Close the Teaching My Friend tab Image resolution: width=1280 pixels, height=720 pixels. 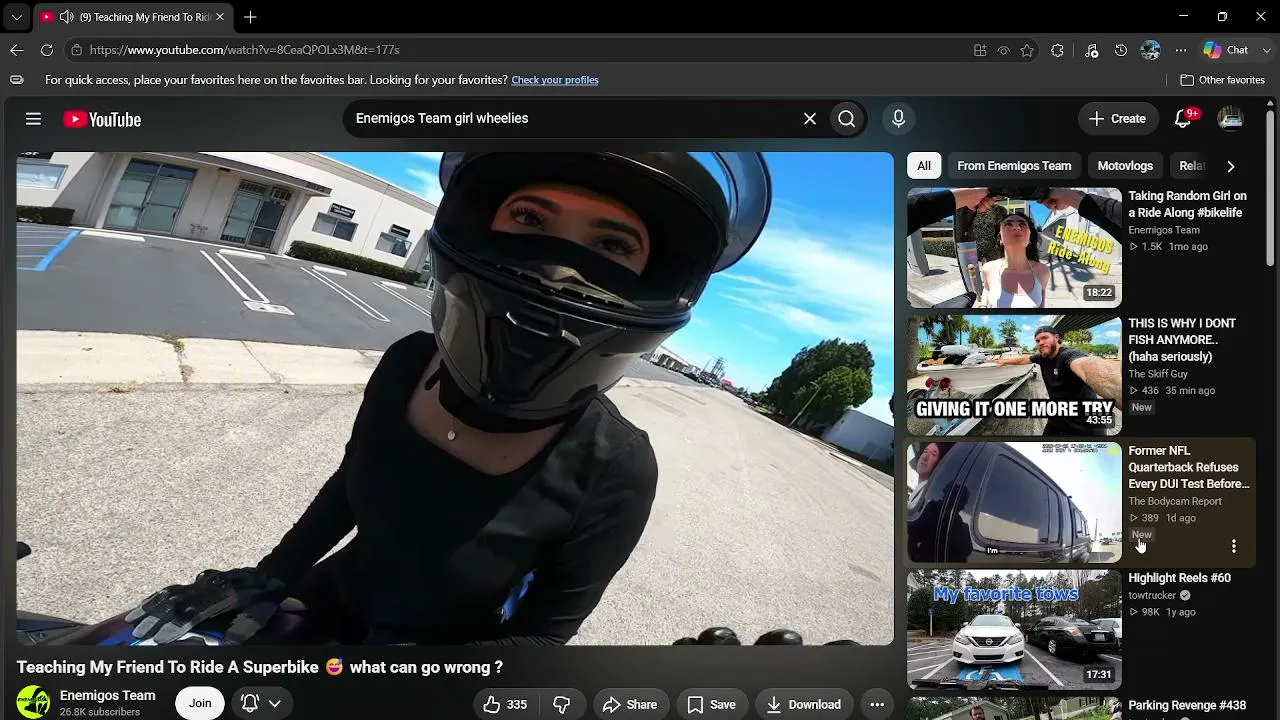tap(220, 17)
